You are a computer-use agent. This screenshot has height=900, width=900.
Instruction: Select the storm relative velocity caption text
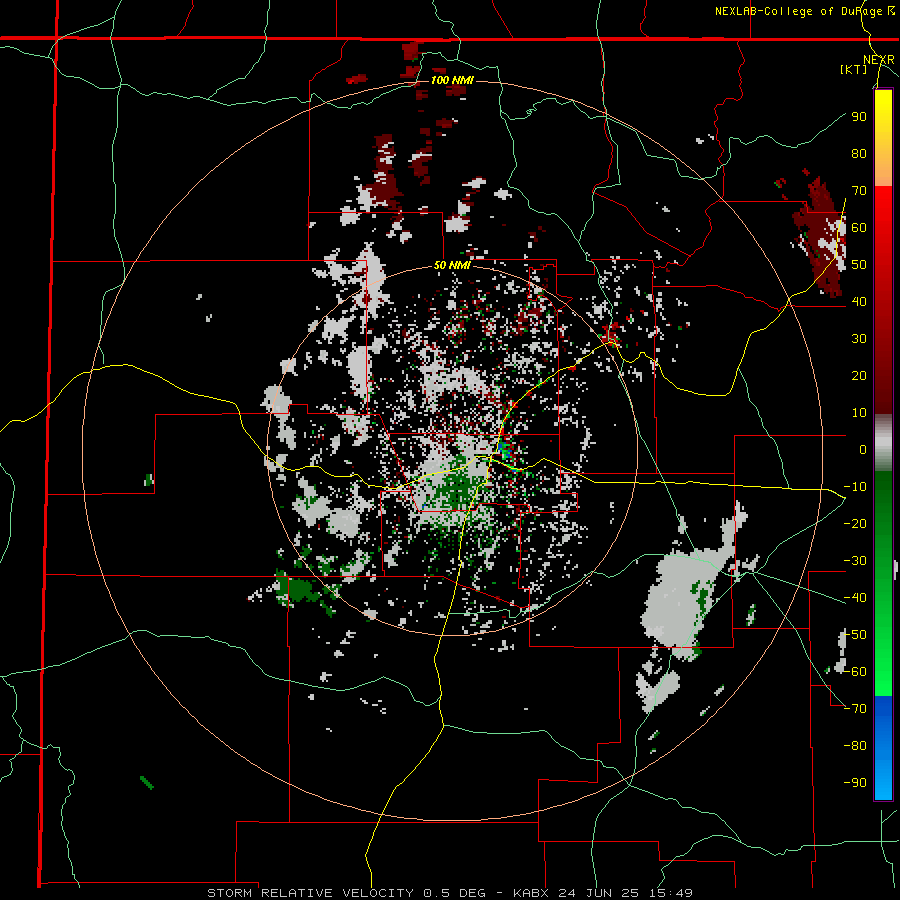450,893
